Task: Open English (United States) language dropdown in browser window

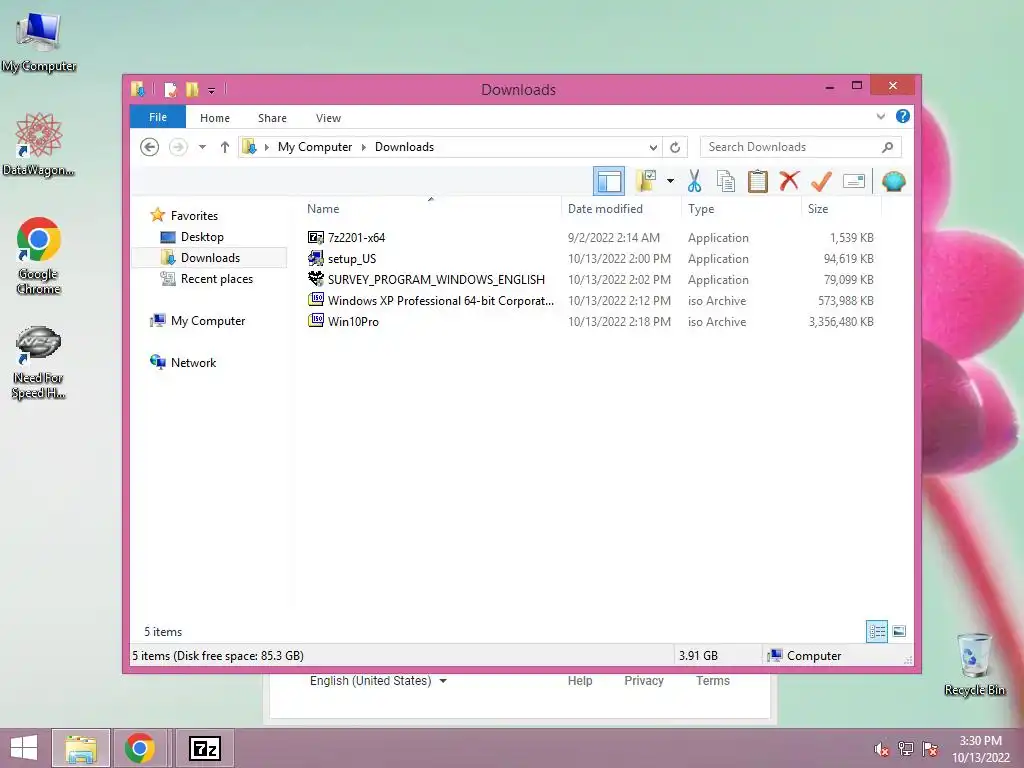Action: pyautogui.click(x=379, y=680)
